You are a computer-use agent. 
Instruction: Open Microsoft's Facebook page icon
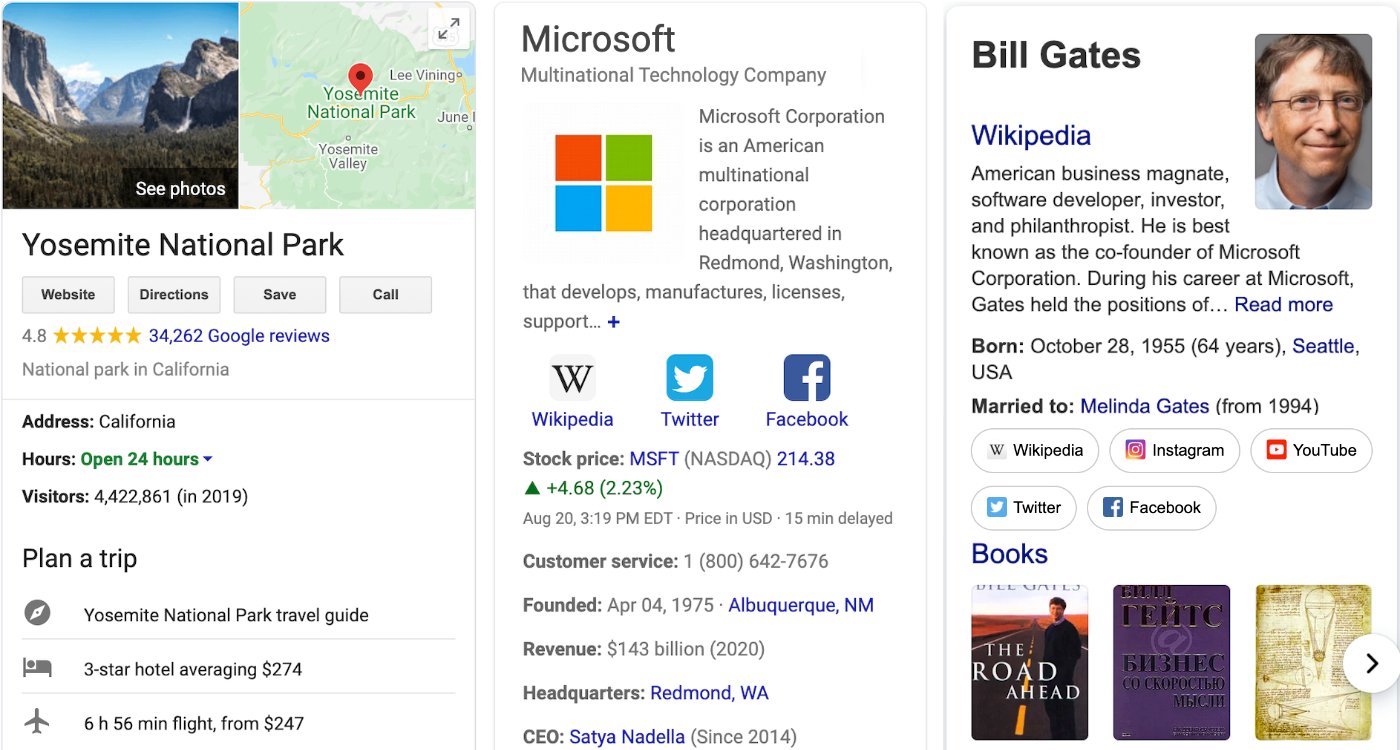coord(806,377)
